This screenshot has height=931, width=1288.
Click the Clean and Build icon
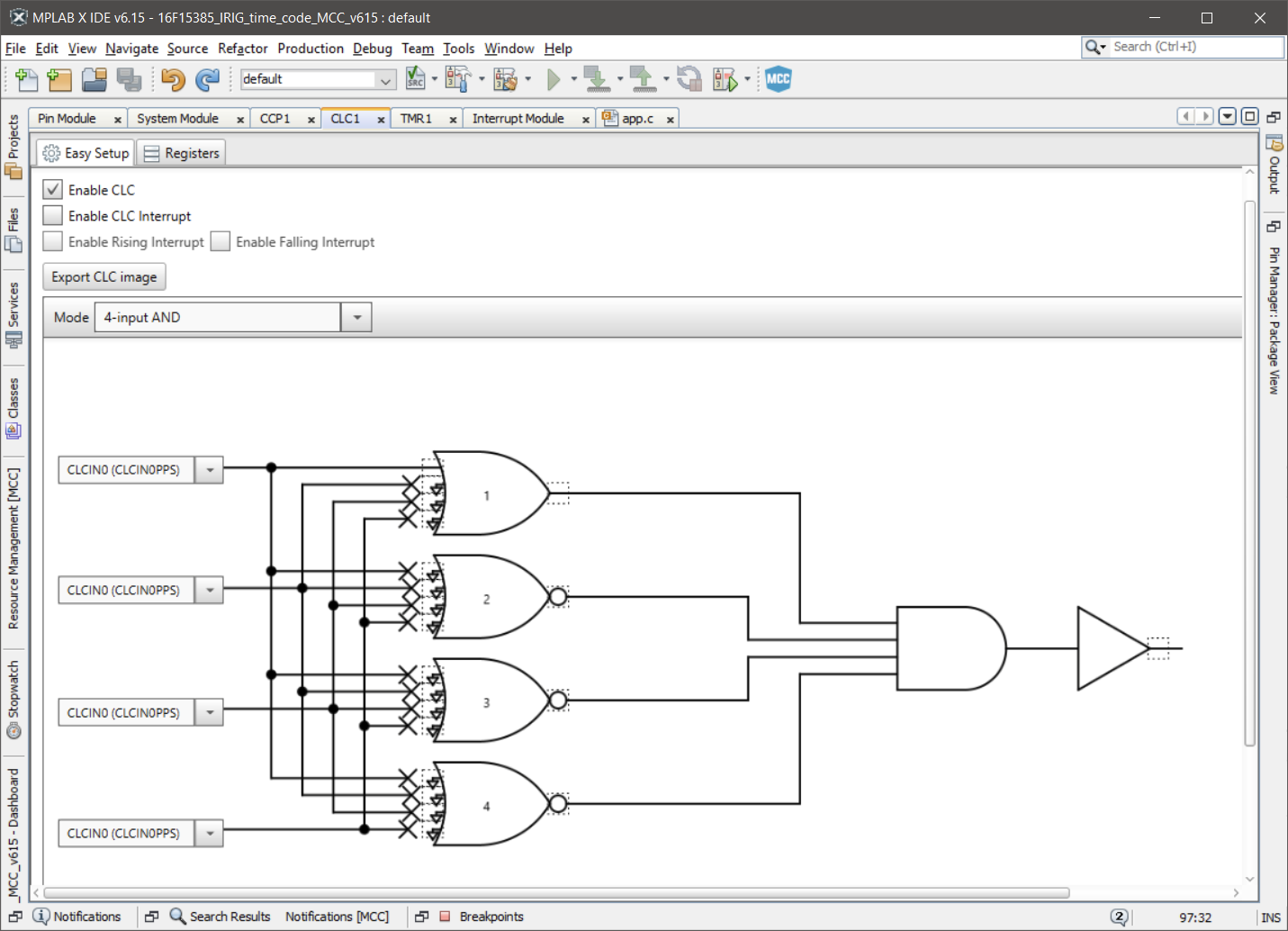[505, 80]
